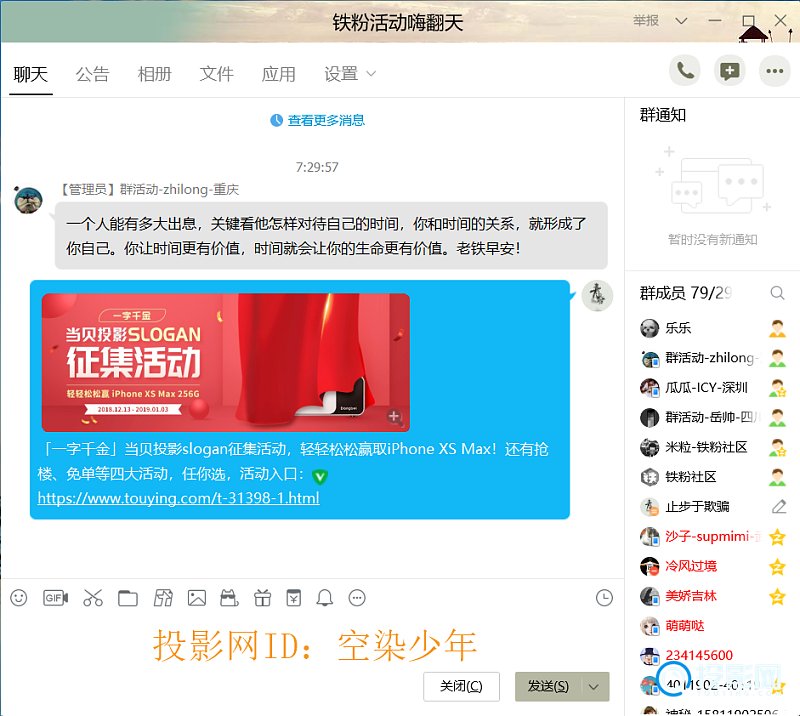Select member 冷风过境
Viewport: 800px width, 716px height.
[x=712, y=566]
